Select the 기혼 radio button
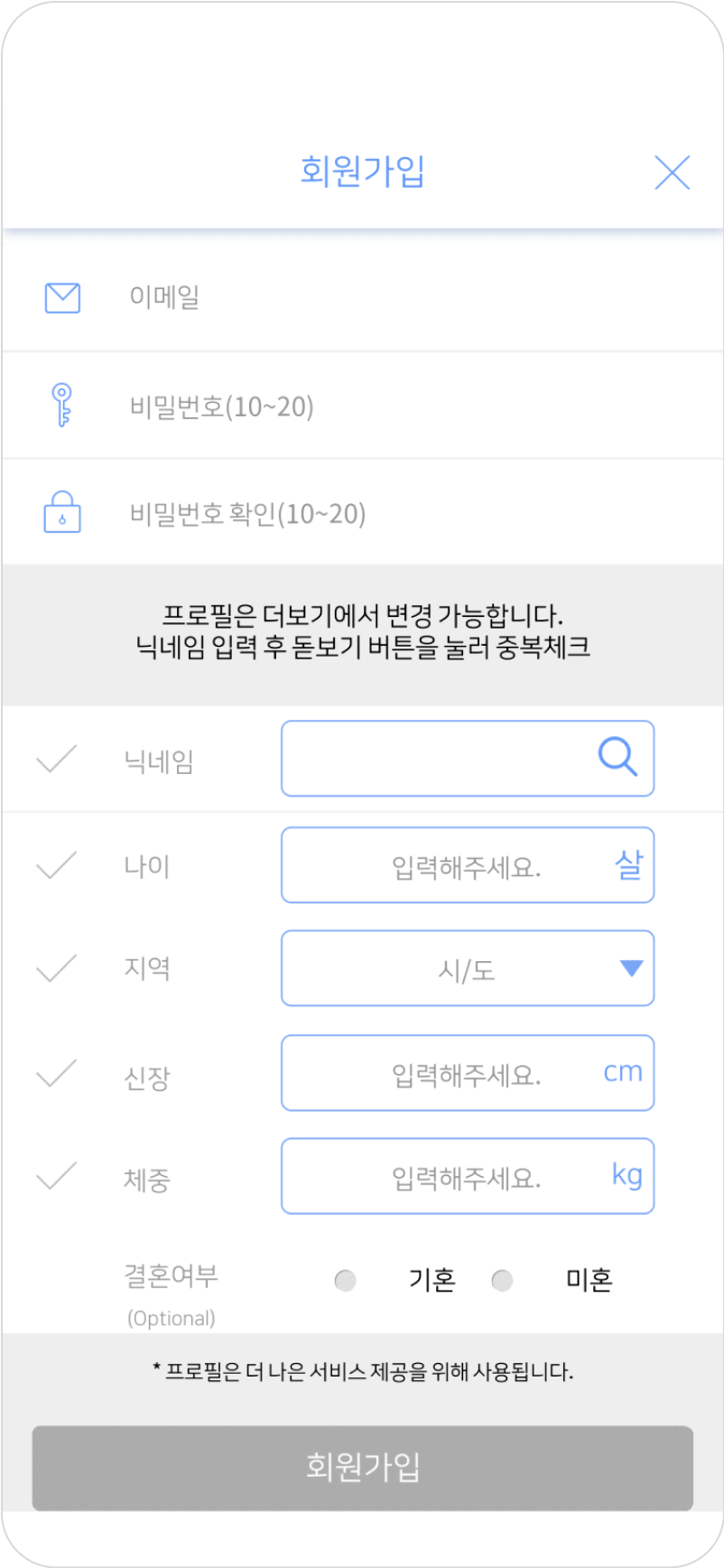Image resolution: width=724 pixels, height=1568 pixels. click(345, 1280)
